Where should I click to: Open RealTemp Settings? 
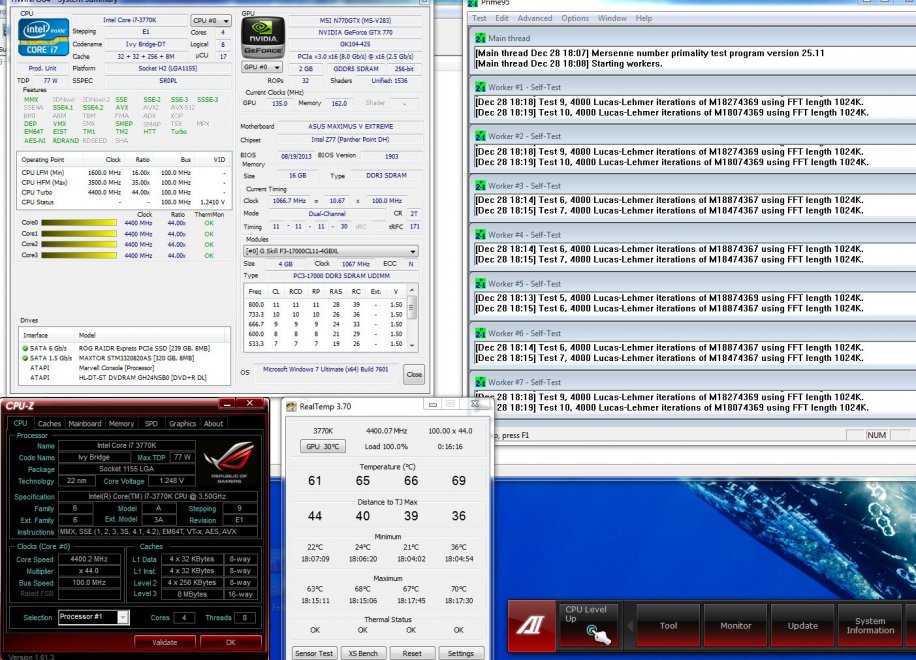click(x=460, y=653)
